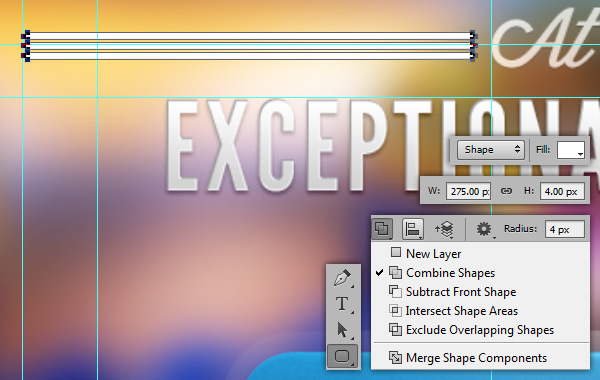Image resolution: width=600 pixels, height=380 pixels.
Task: Open the Path alignment options
Action: click(x=413, y=229)
